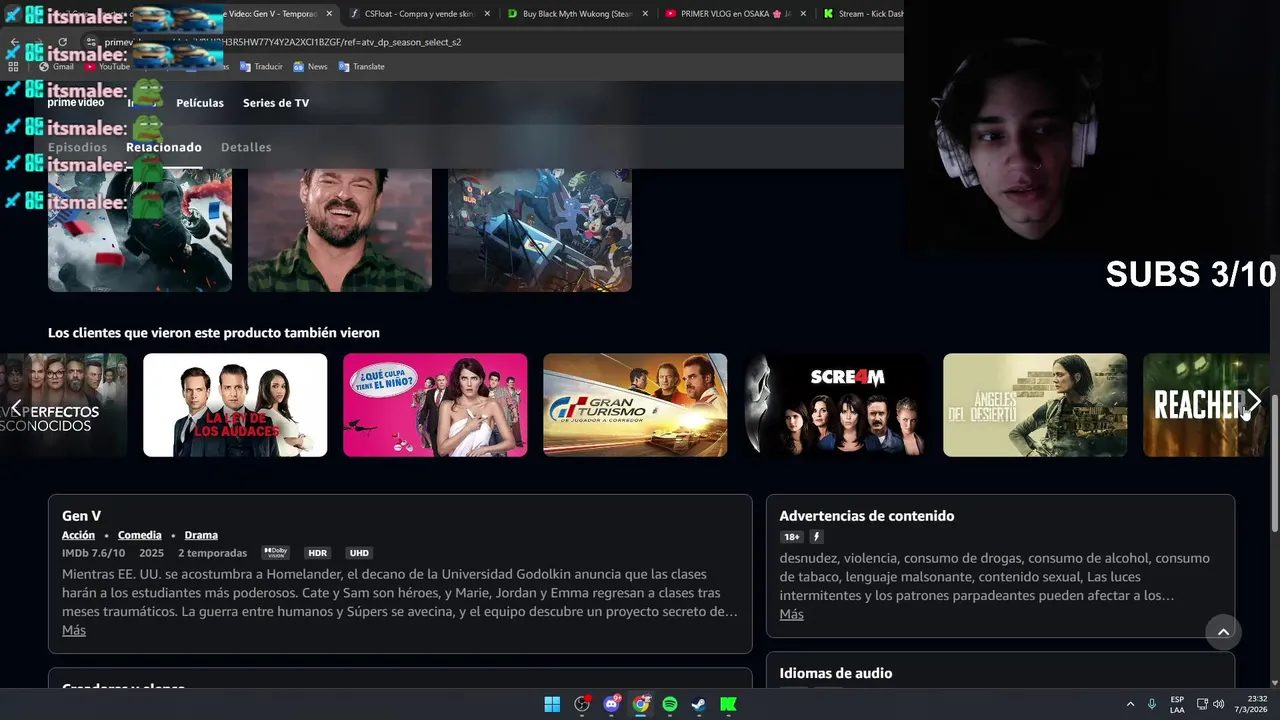Viewport: 1280px width, 720px height.
Task: Click the network status tray icon
Action: [x=1202, y=704]
